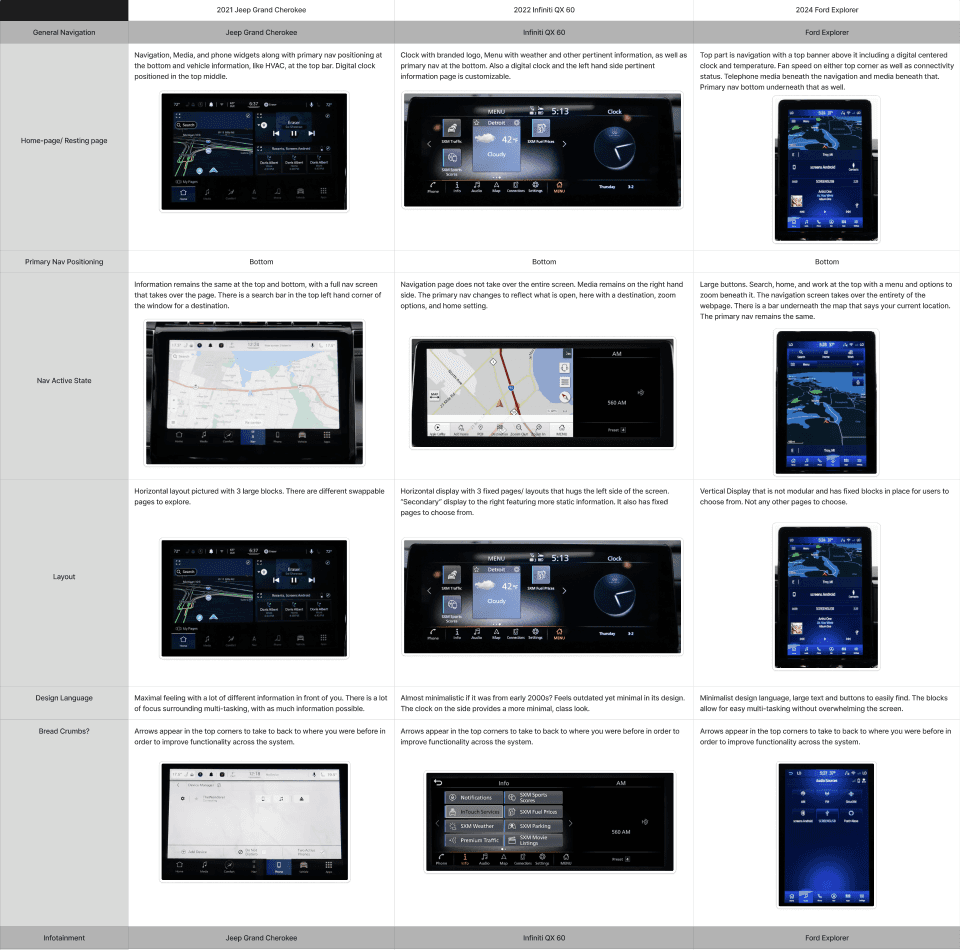This screenshot has height=950, width=960.
Task: Open the Infiniti home-page screen thumbnail
Action: (542, 150)
